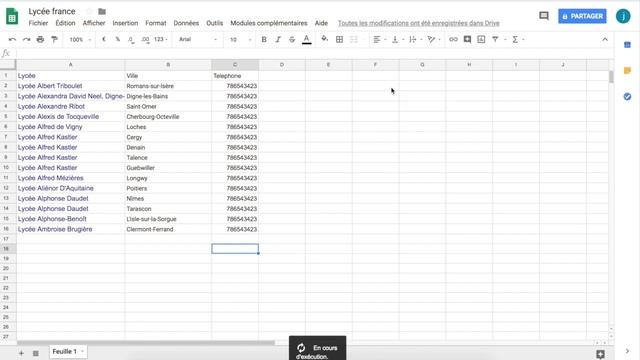Open the Fichier menu
The height and width of the screenshot is (360, 640).
tap(38, 23)
